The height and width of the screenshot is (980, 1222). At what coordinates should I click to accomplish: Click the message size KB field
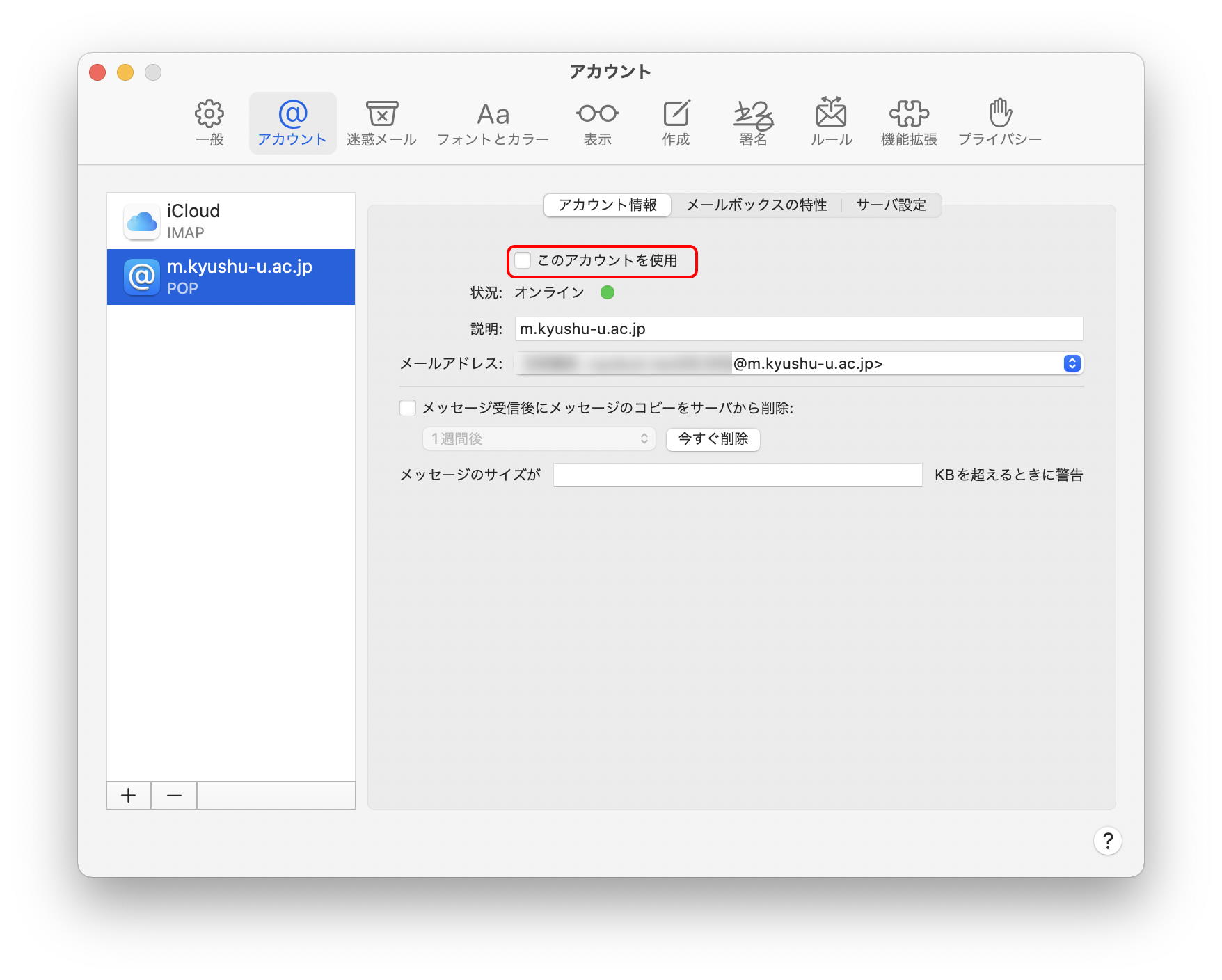(x=738, y=475)
